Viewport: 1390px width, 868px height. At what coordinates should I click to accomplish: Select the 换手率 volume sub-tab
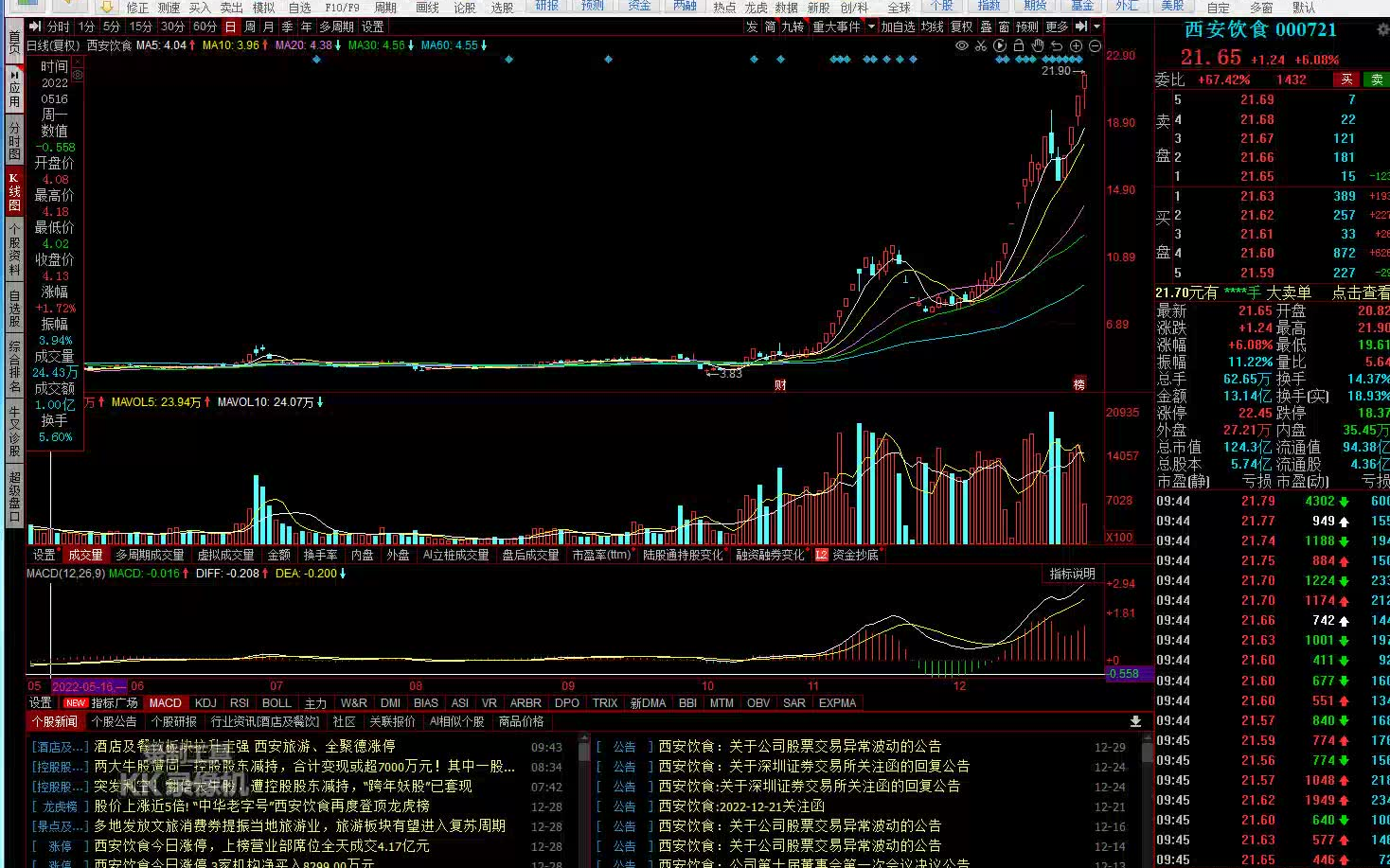pyautogui.click(x=320, y=555)
